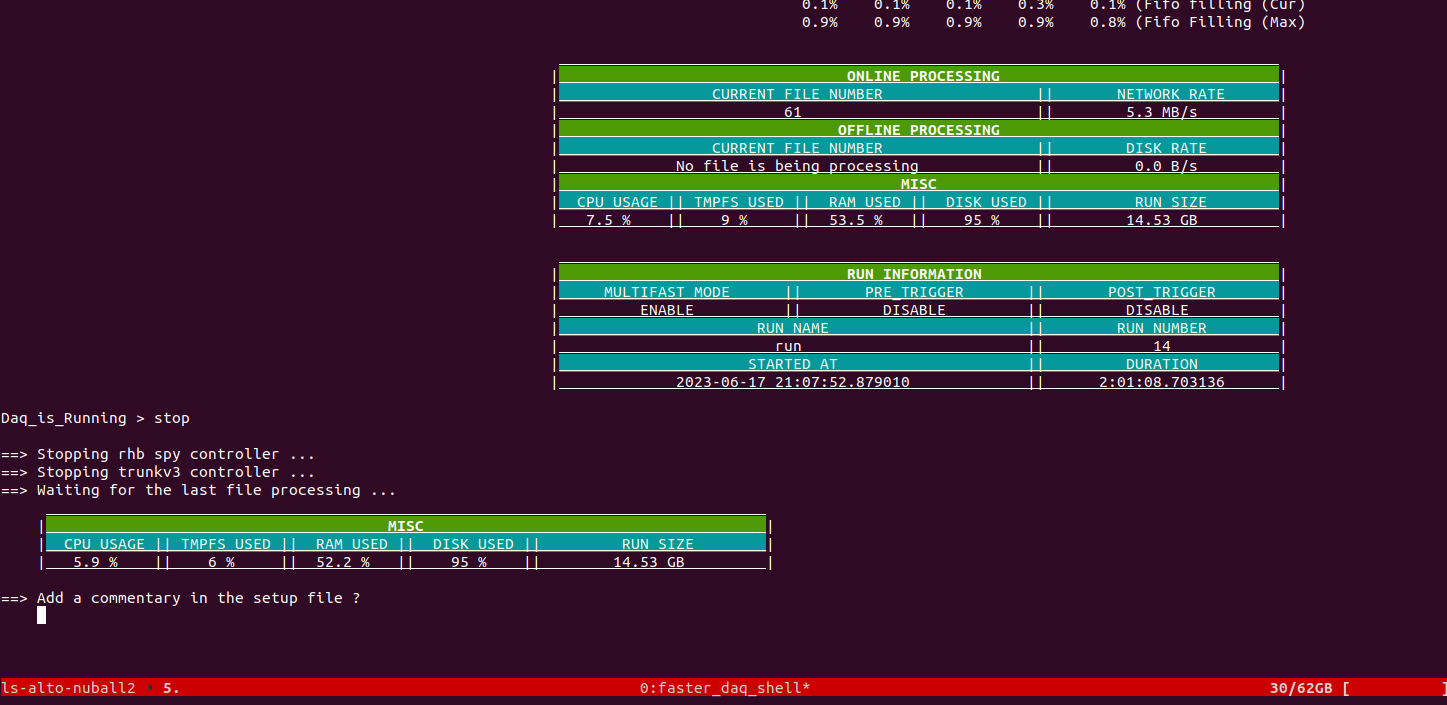Viewport: 1447px width, 705px height.
Task: Click the RUN INFORMATION header bar
Action: click(914, 274)
